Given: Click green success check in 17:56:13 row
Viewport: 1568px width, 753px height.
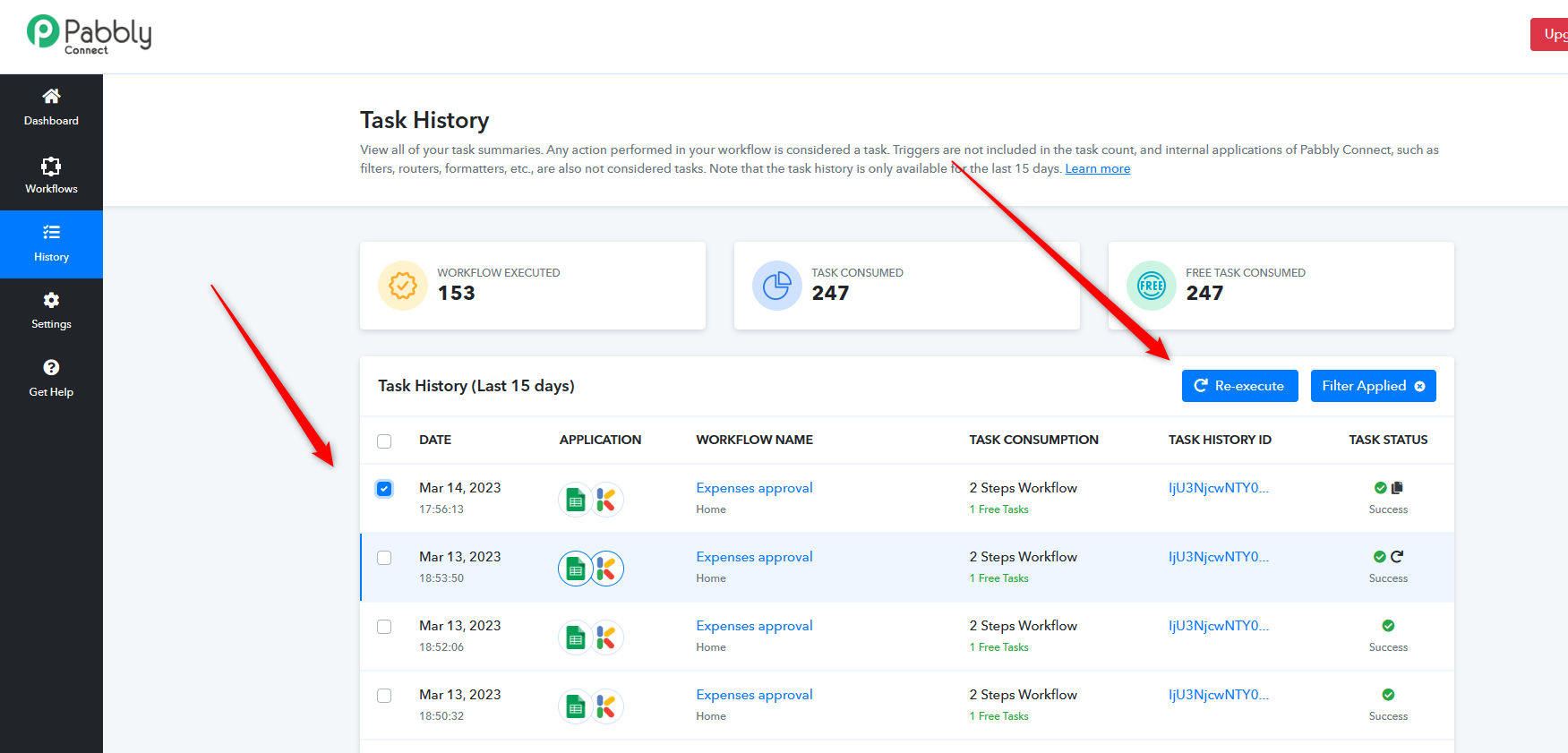Looking at the screenshot, I should 1380,488.
